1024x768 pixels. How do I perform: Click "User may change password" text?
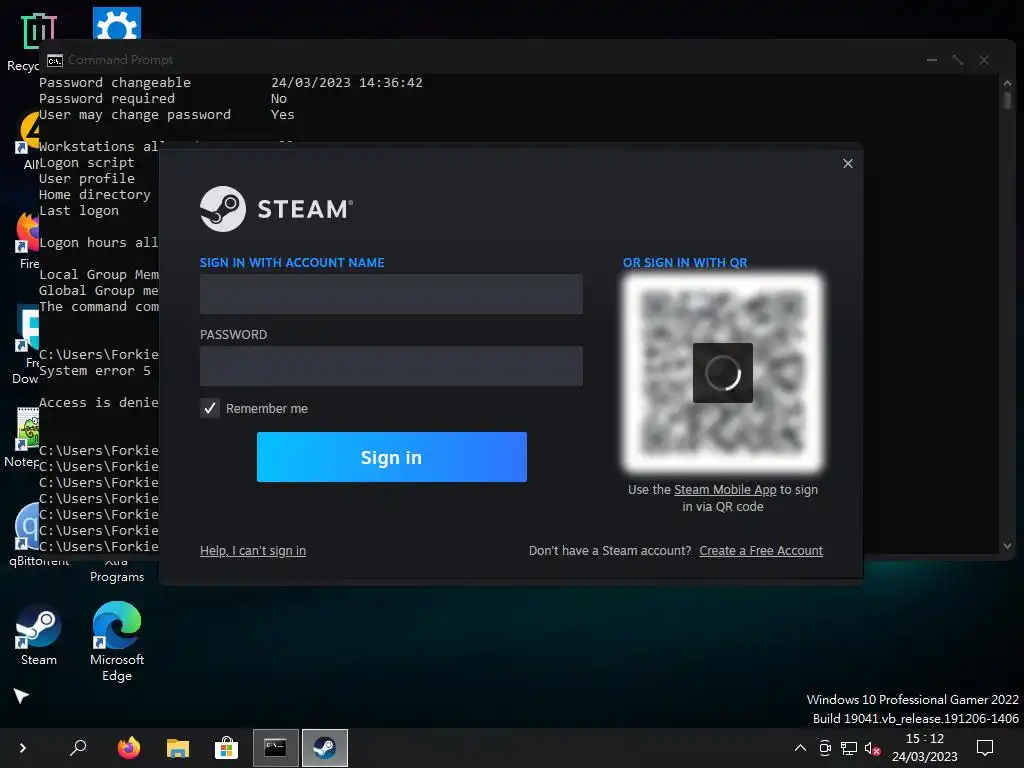pyautogui.click(x=135, y=115)
